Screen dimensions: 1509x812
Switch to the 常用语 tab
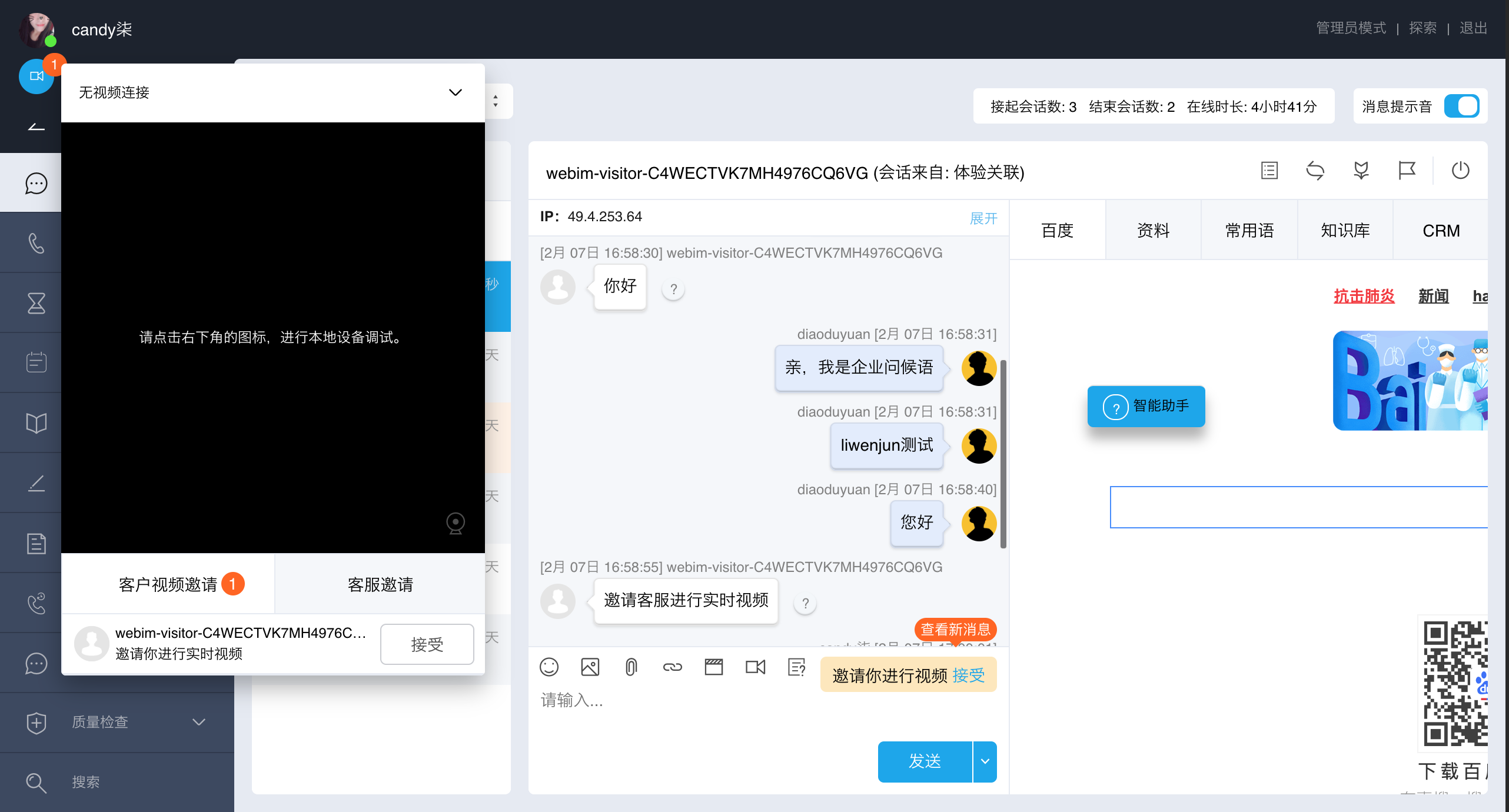(1249, 230)
